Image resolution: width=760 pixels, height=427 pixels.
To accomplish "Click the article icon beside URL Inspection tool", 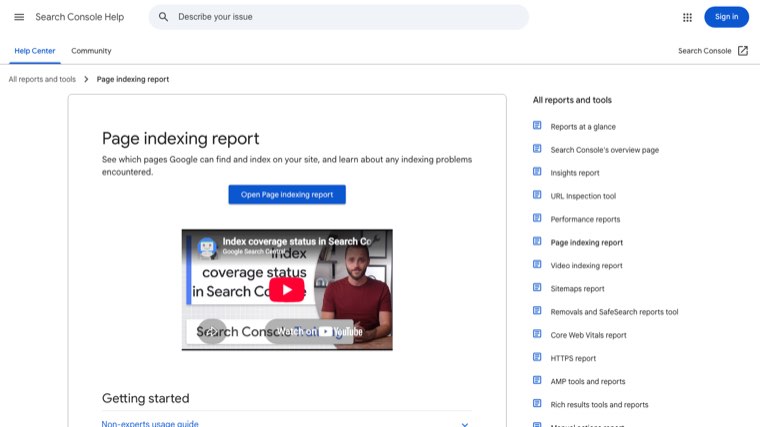I will coord(537,195).
